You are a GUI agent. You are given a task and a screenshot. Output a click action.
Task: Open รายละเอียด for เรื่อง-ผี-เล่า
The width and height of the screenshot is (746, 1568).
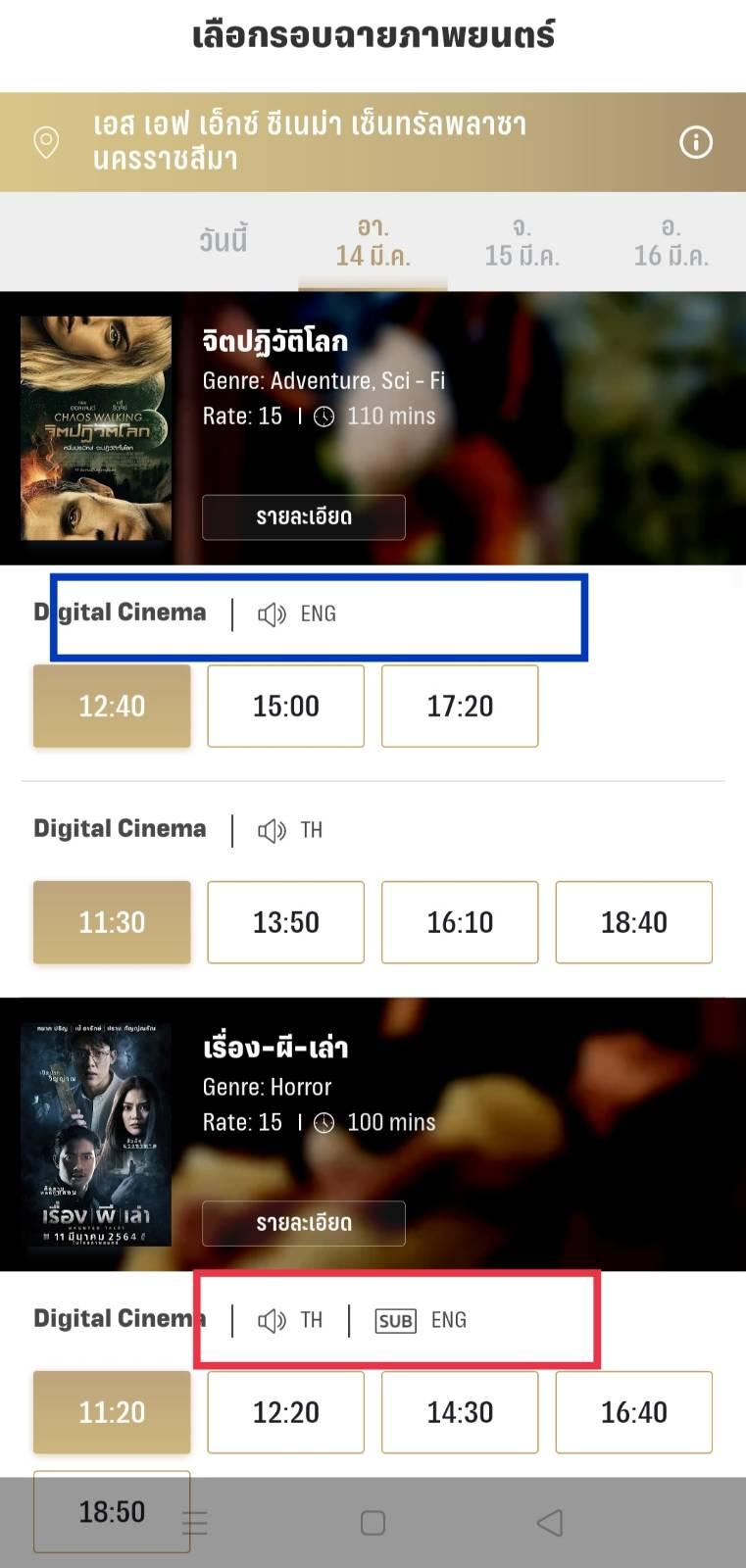click(304, 1223)
